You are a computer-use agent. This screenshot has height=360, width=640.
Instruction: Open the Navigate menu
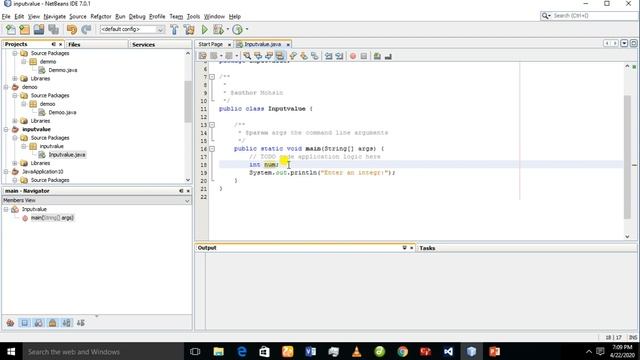tap(55, 16)
